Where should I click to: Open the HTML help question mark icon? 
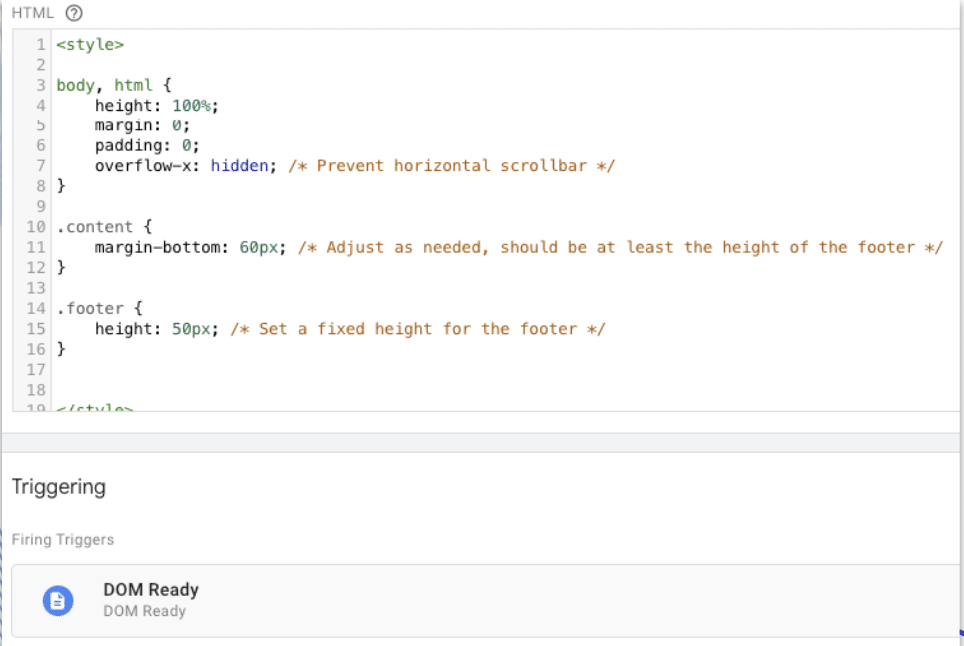click(74, 12)
